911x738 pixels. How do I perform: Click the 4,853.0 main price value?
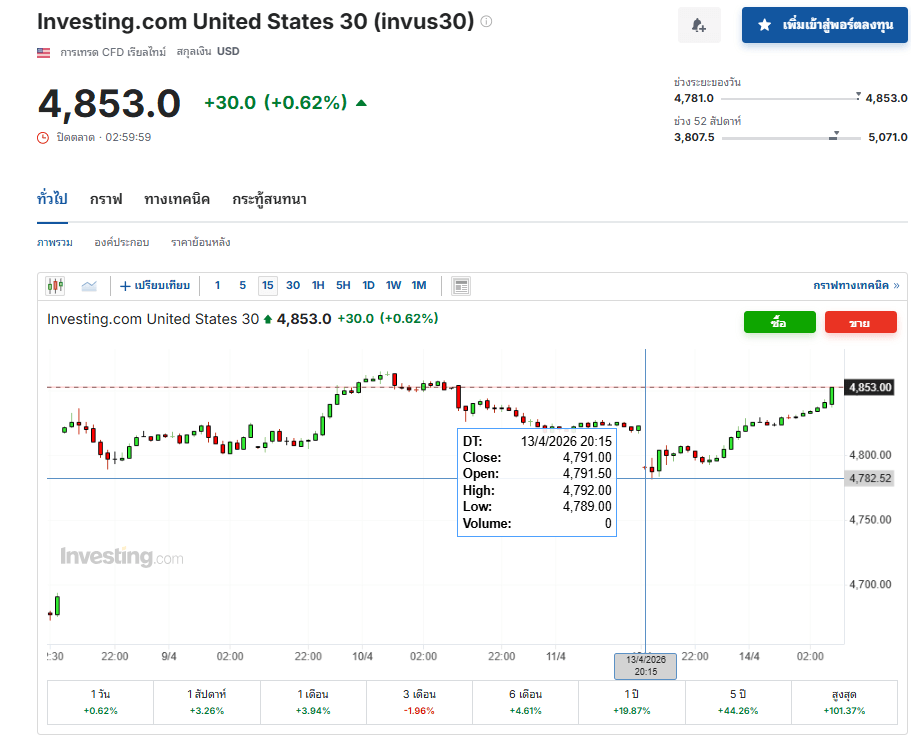tap(109, 104)
